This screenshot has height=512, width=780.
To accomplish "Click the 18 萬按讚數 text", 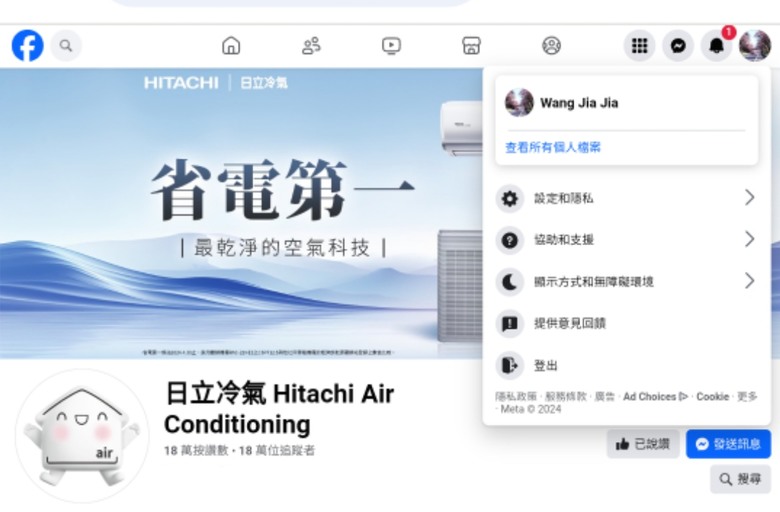I will (196, 450).
